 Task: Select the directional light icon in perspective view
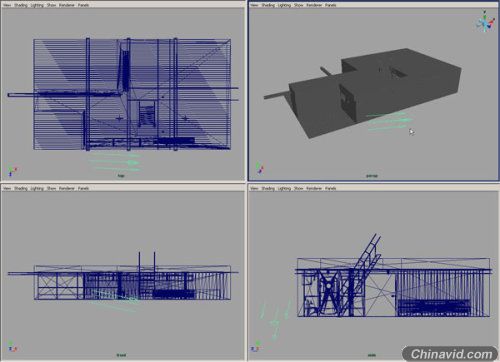point(389,121)
